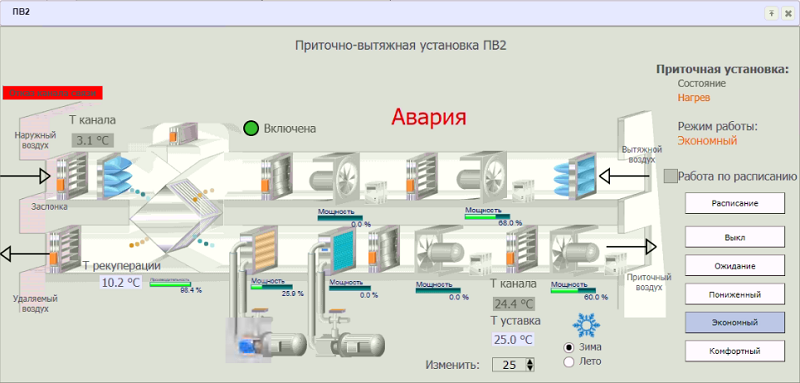Click the recuperator performance bar at 88.4 %

[170, 284]
